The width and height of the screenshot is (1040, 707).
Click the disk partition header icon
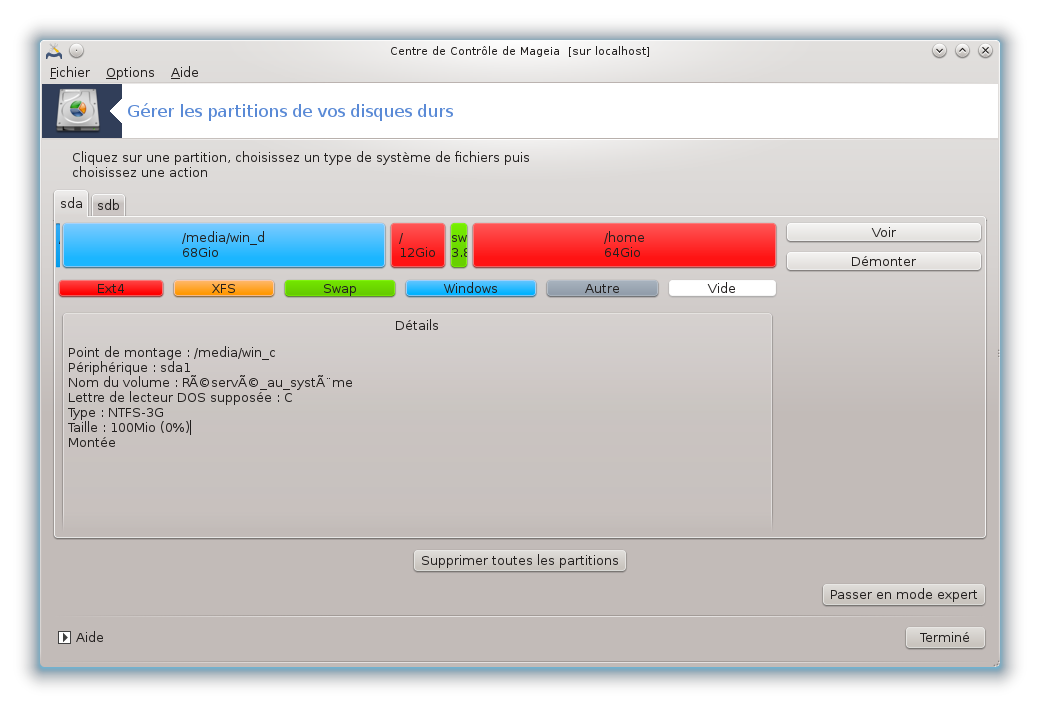pyautogui.click(x=78, y=111)
